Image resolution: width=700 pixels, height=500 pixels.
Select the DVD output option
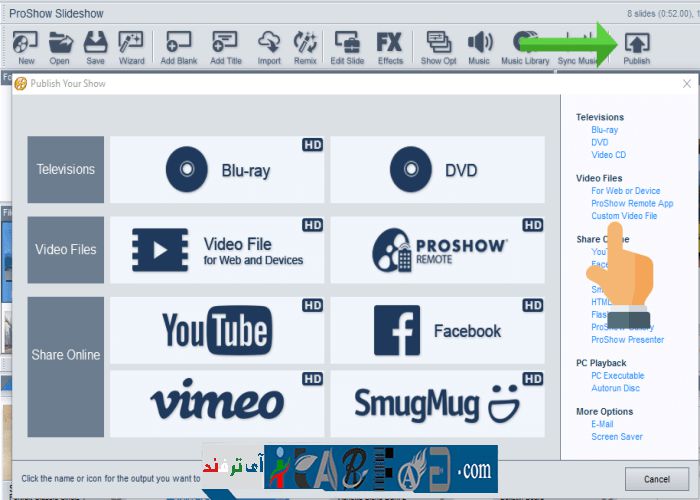tap(438, 170)
